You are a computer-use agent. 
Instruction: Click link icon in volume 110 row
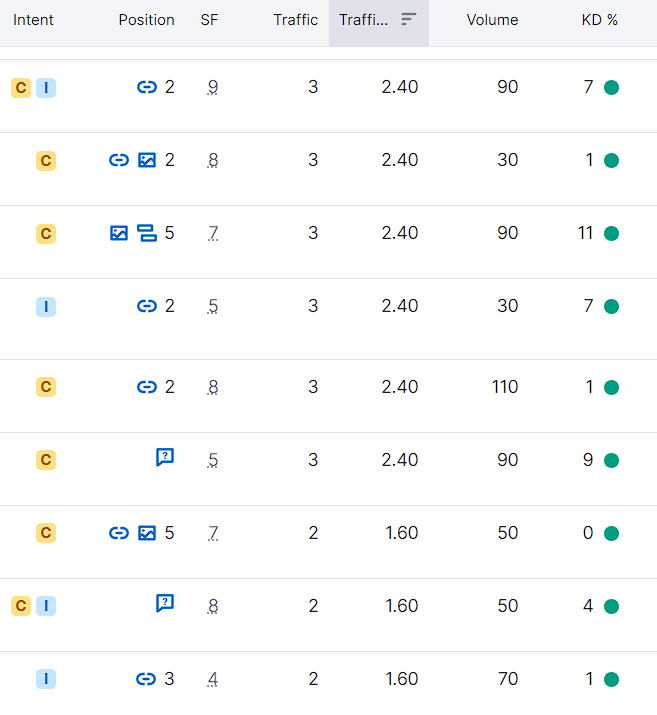click(x=147, y=387)
